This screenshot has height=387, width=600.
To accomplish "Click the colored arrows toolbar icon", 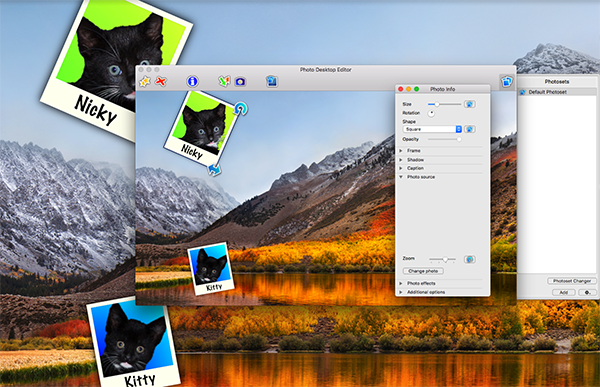I will pos(224,81).
